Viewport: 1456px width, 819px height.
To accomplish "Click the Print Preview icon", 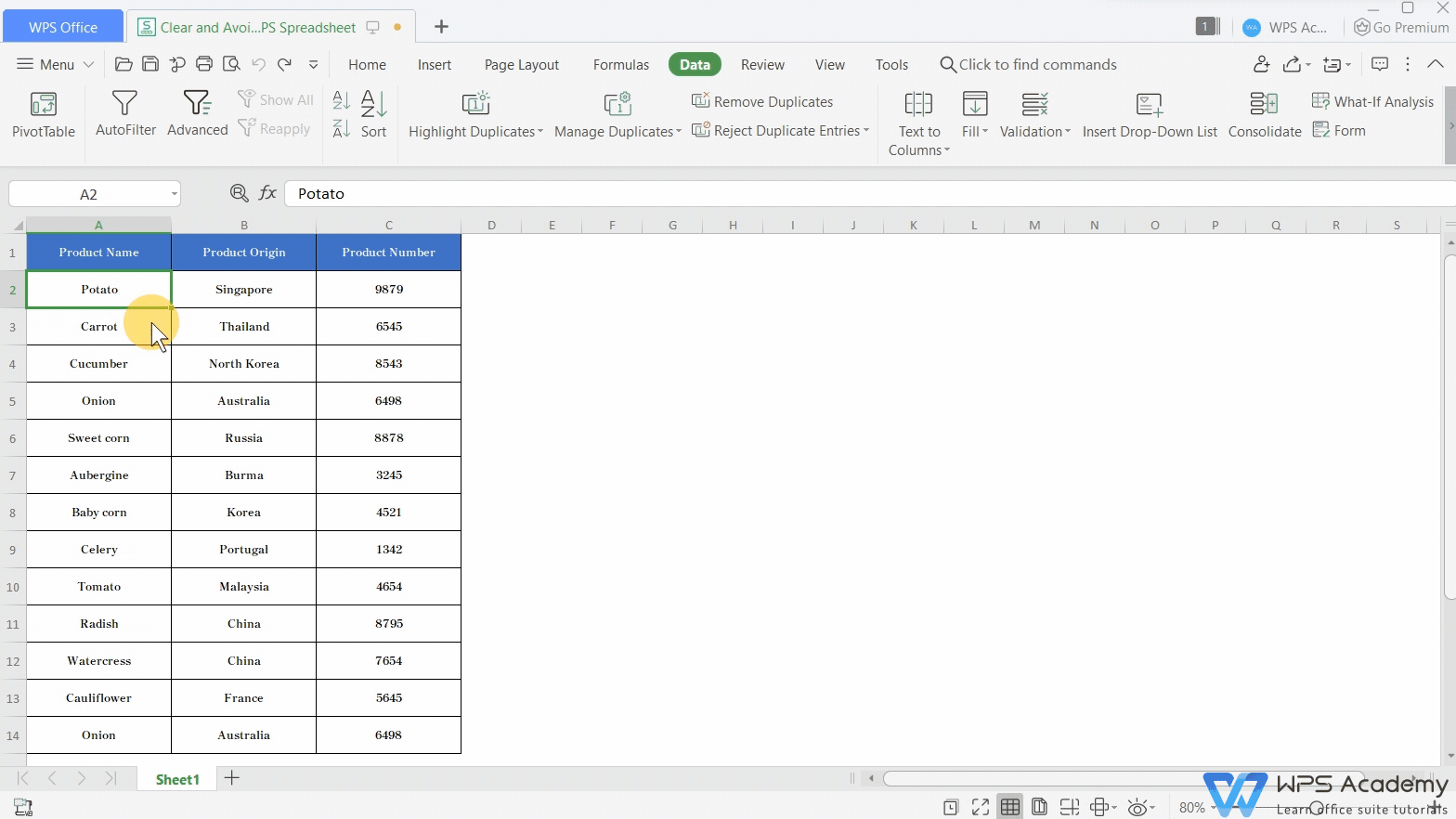I will coord(231,64).
